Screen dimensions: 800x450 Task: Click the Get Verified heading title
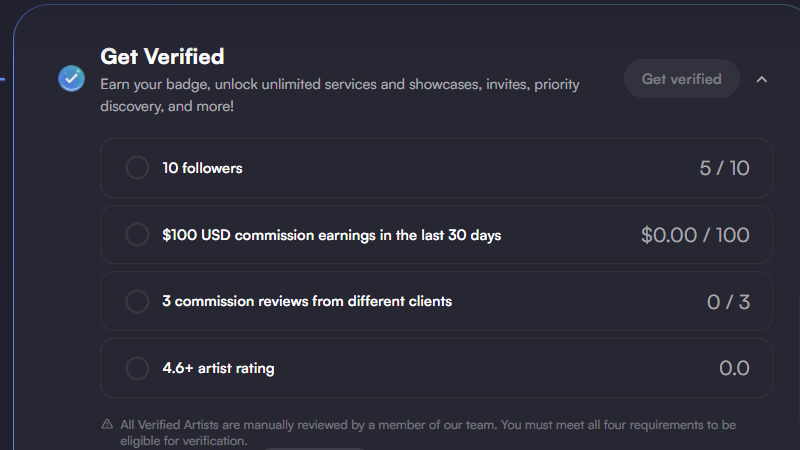pos(162,56)
